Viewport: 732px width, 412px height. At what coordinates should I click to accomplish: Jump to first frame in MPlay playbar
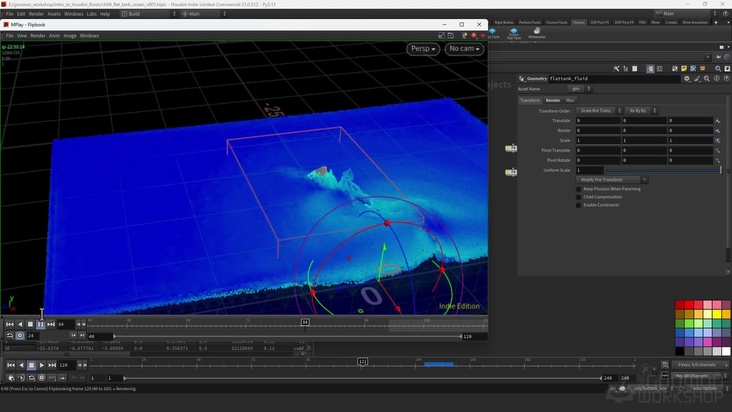pos(10,324)
